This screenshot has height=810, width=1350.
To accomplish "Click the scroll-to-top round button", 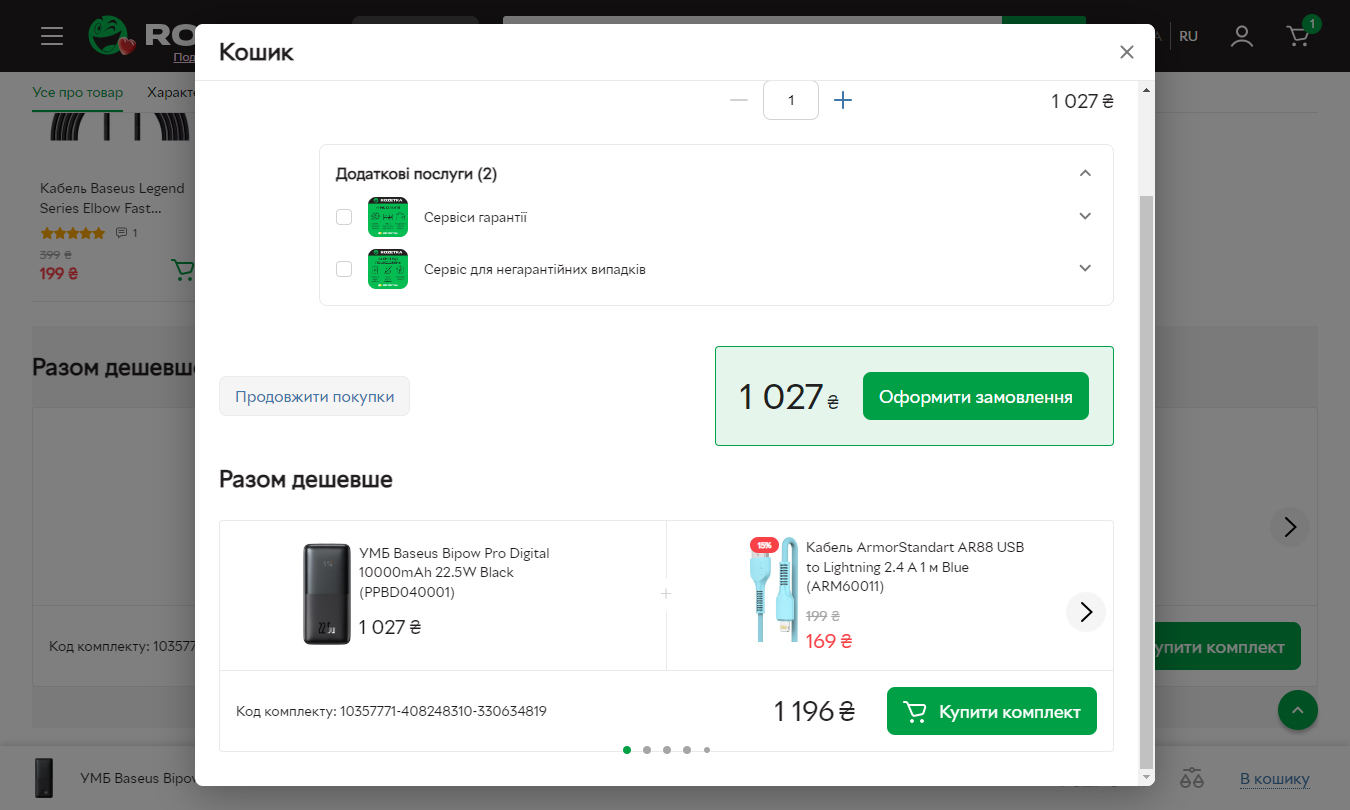I will (x=1298, y=710).
